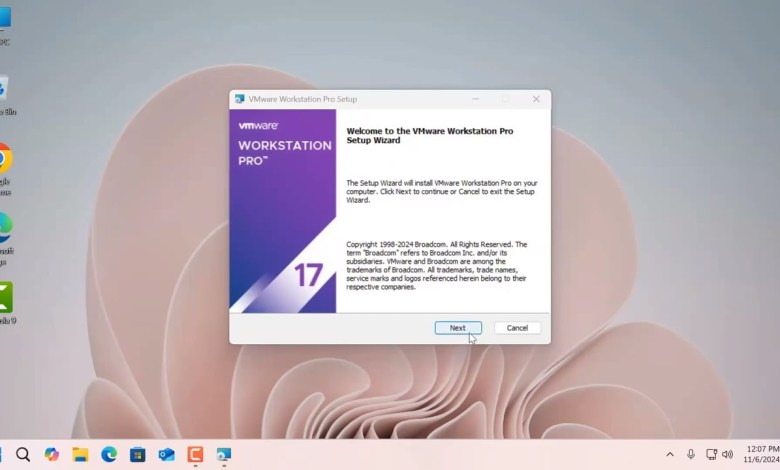This screenshot has height=470, width=780.
Task: Show hidden system tray icons
Action: [670, 454]
